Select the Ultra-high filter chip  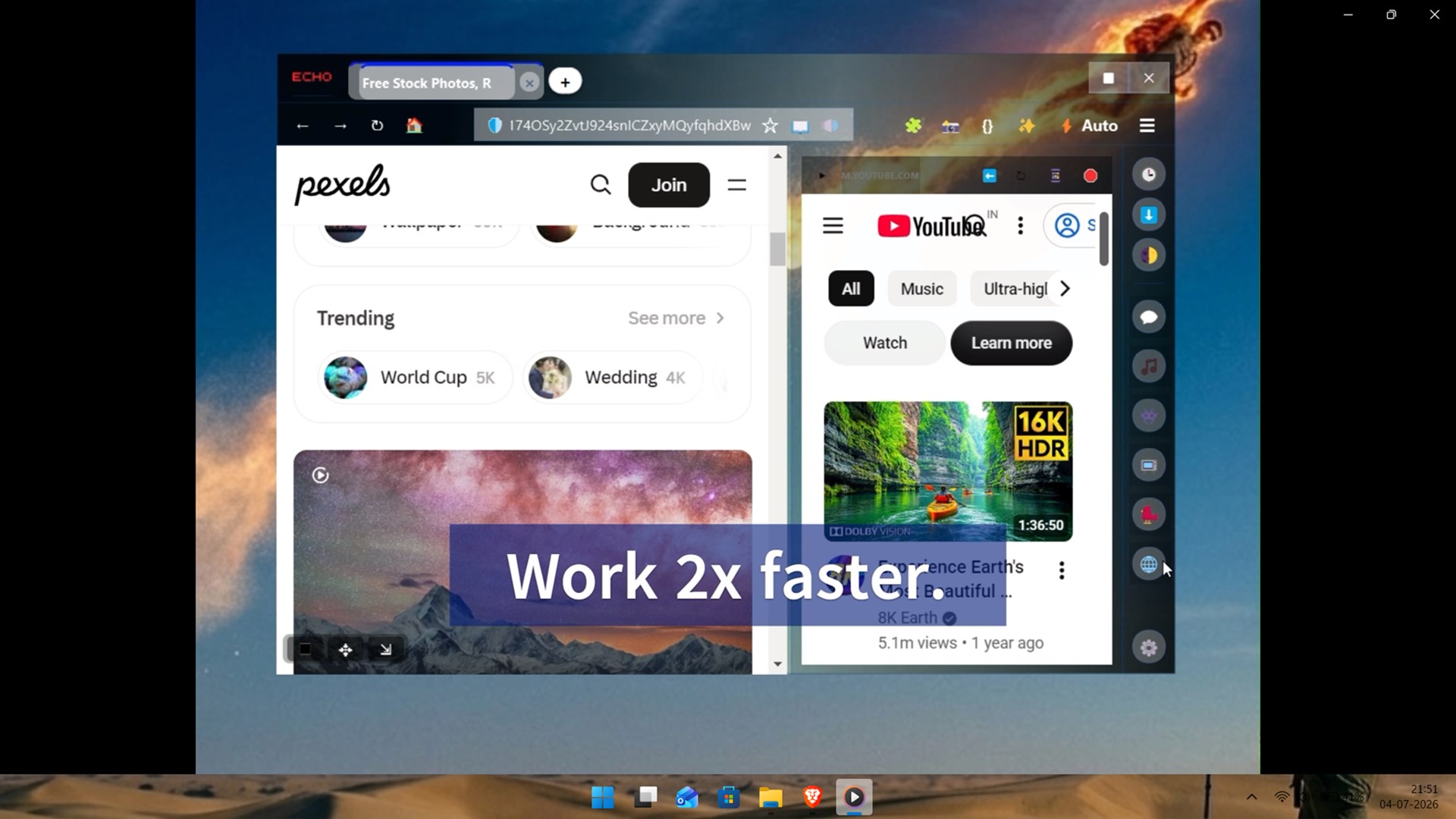(1015, 289)
